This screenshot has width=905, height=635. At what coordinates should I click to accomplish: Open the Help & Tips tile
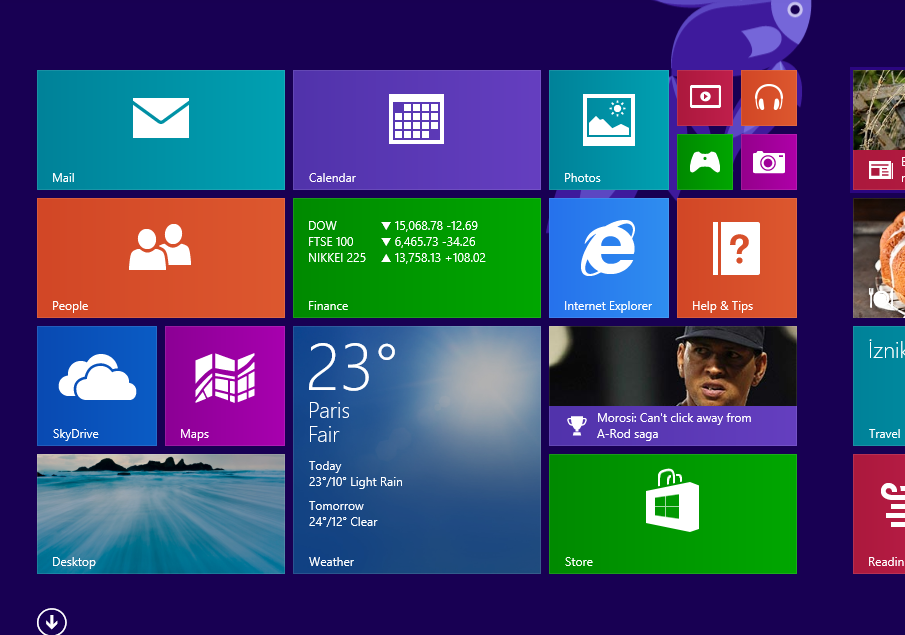pyautogui.click(x=737, y=258)
